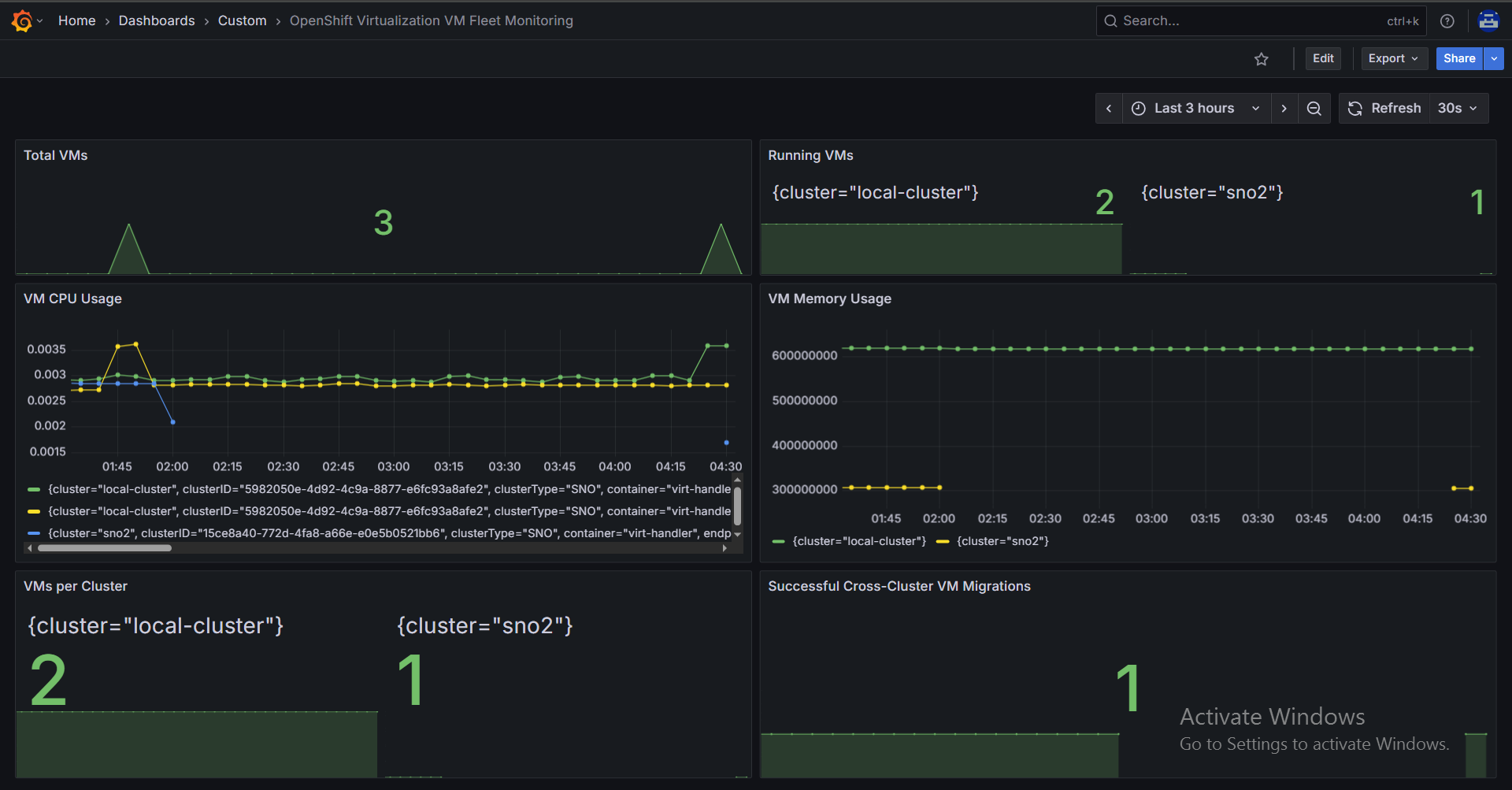Screen dimensions: 1512x790
Task: Open the 30s refresh interval dropdown
Action: coord(1457,109)
